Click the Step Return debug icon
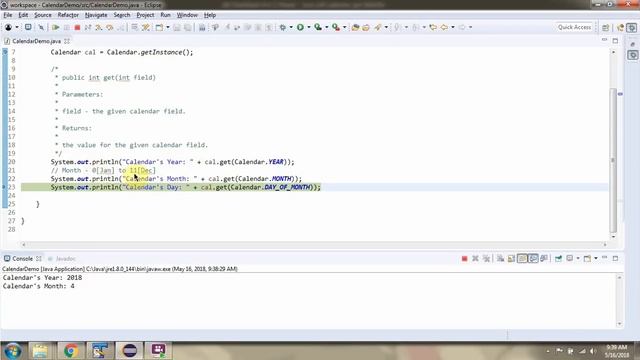Image resolution: width=640 pixels, height=360 pixels. [x=121, y=27]
